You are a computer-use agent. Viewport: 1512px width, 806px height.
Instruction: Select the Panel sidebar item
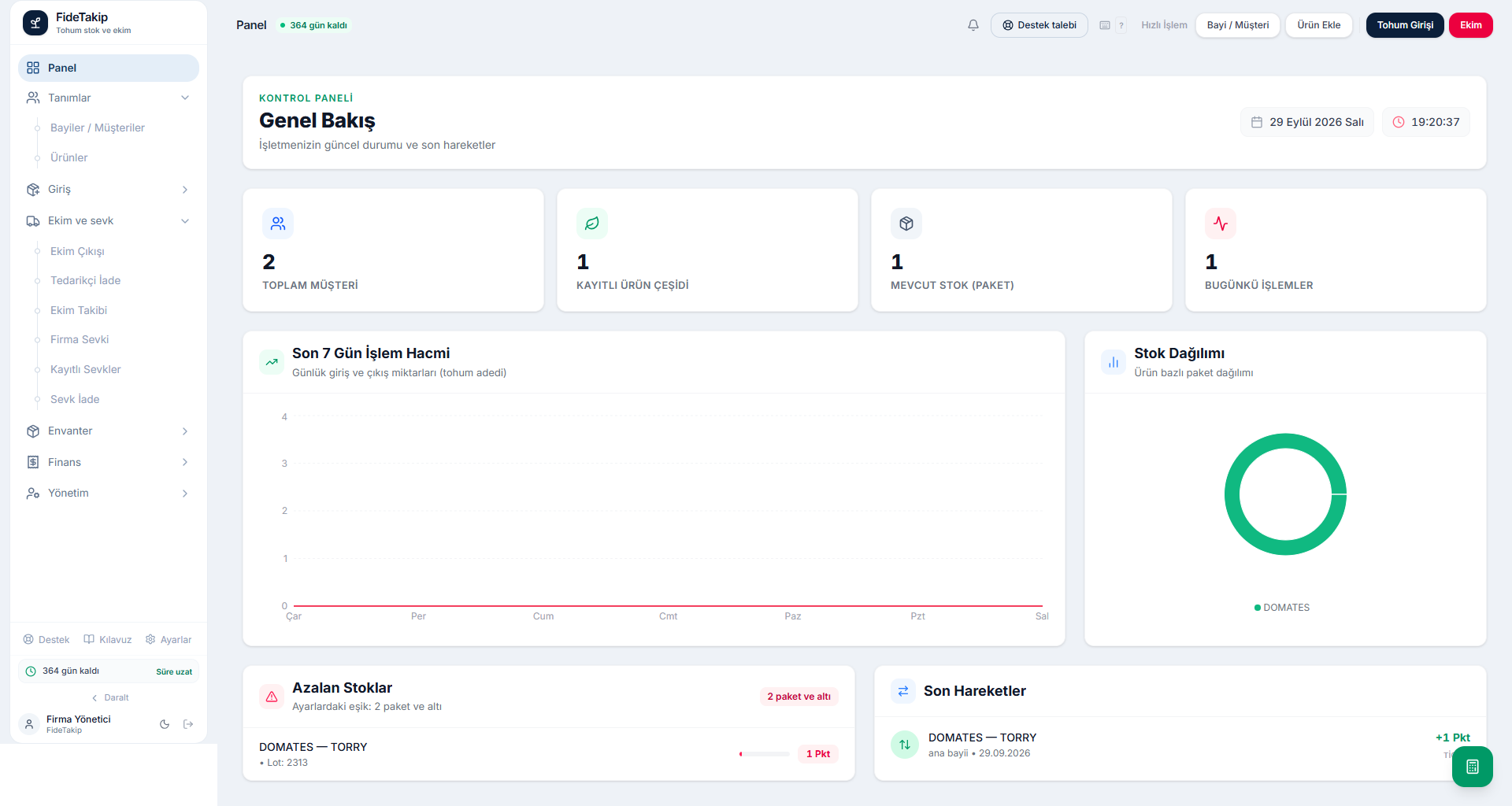109,68
